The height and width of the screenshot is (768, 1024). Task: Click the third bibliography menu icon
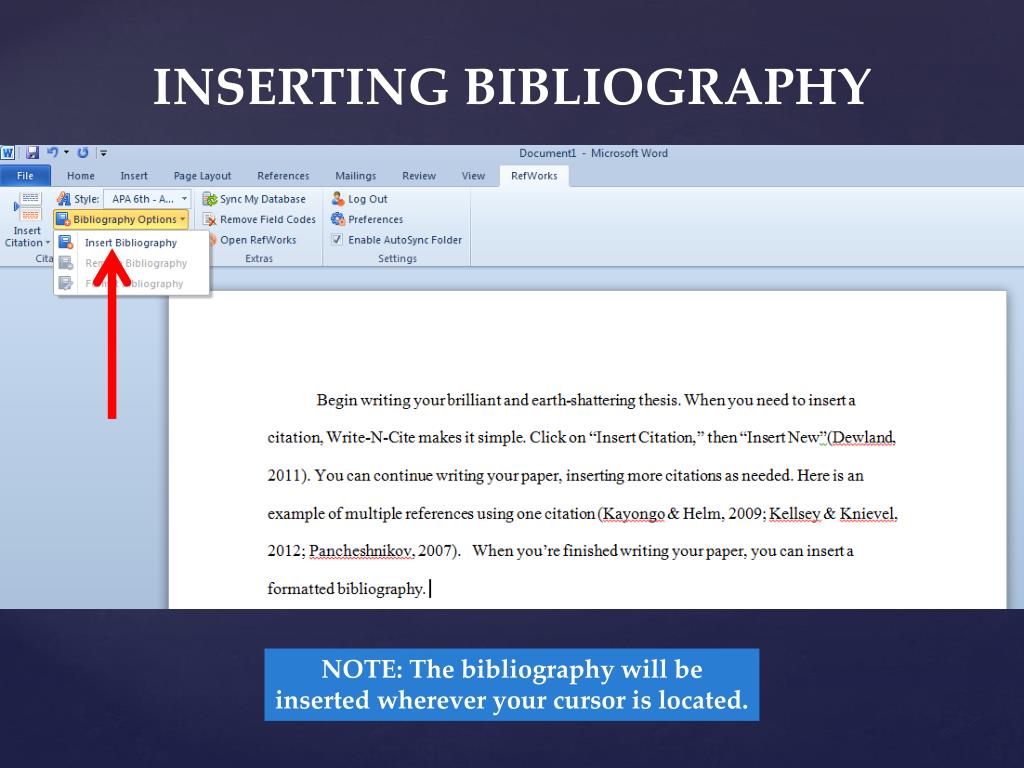tap(66, 283)
